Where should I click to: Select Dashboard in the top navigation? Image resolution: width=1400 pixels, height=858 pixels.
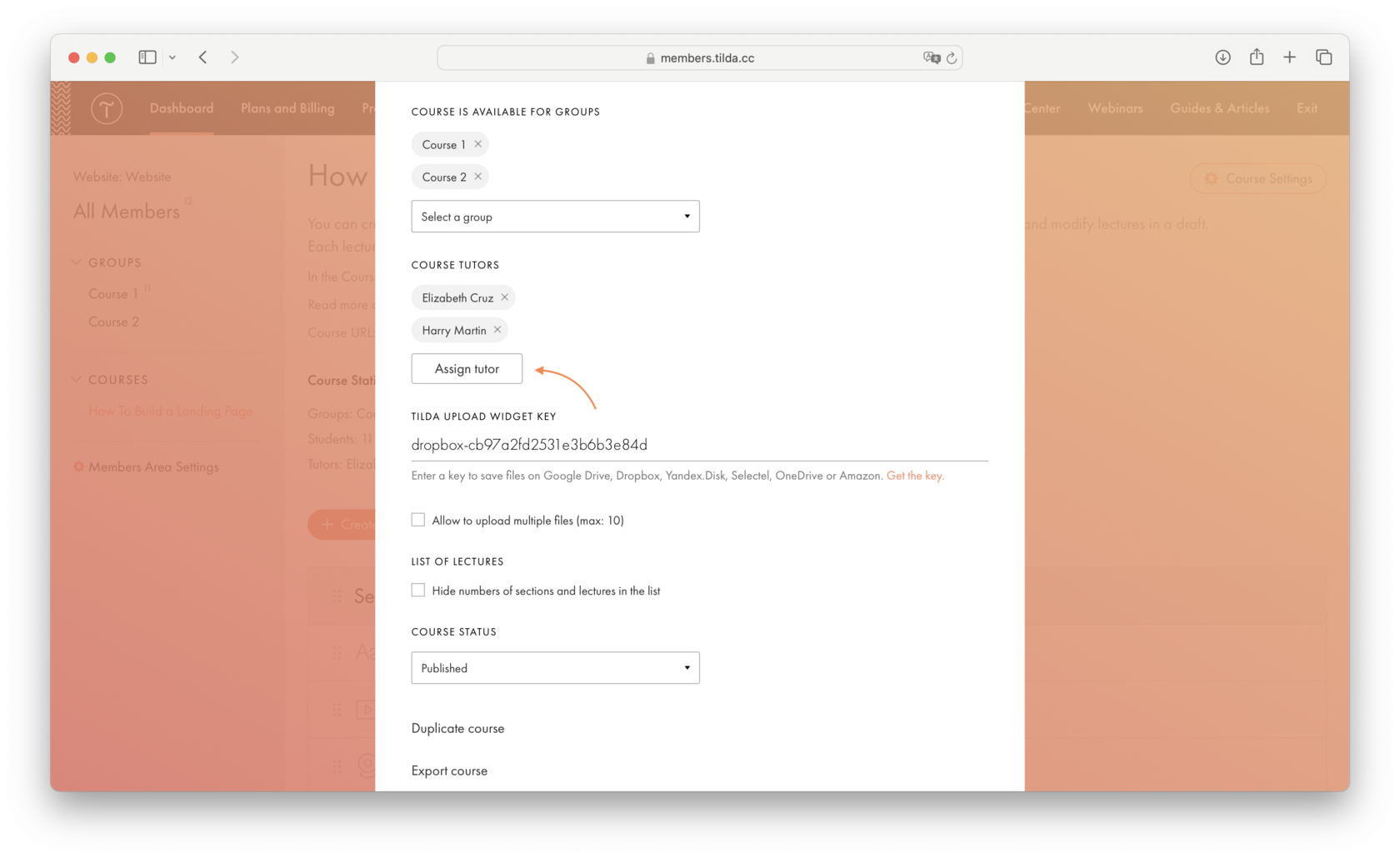coord(181,108)
